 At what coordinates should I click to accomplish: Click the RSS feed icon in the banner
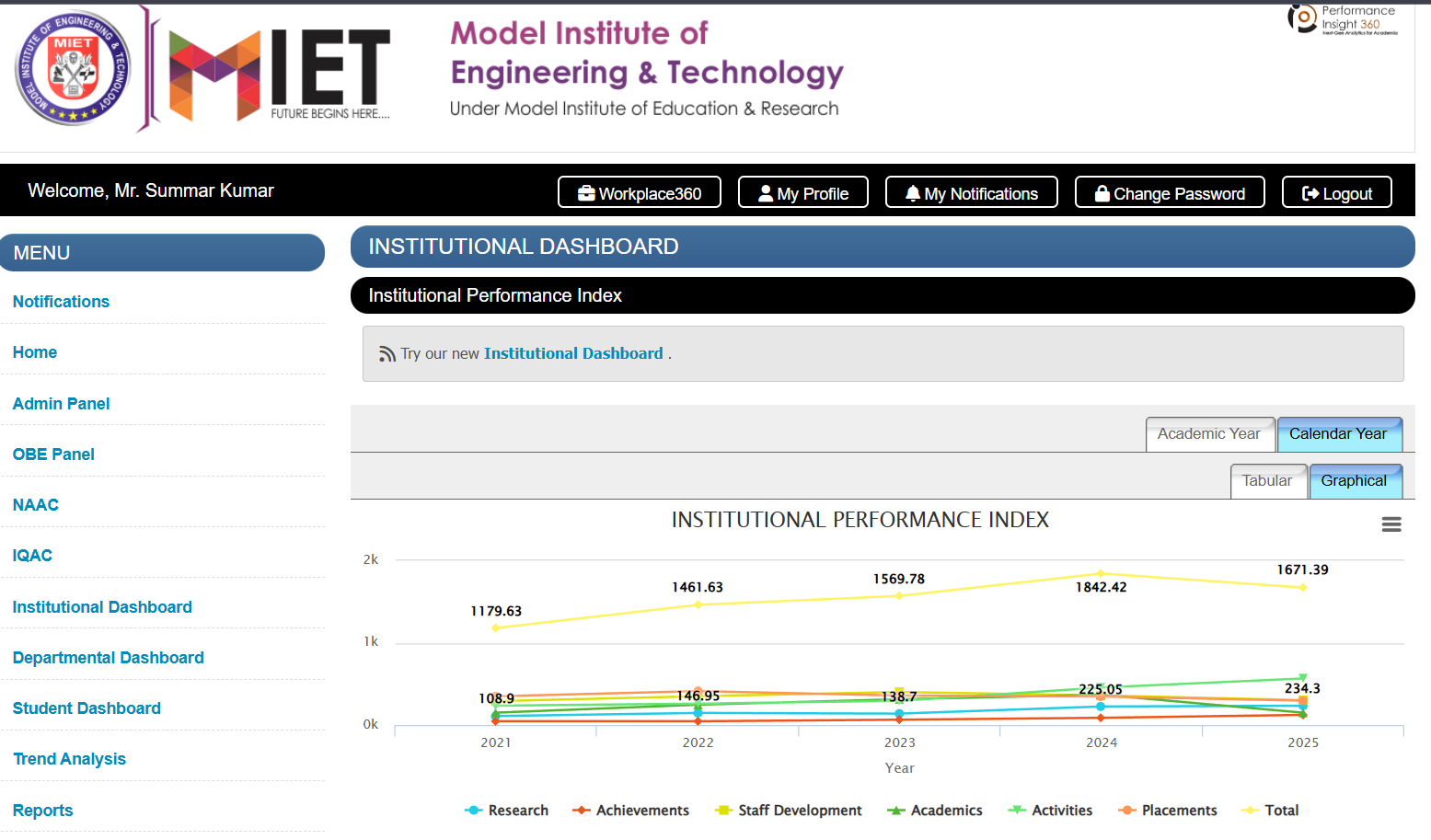pos(386,353)
